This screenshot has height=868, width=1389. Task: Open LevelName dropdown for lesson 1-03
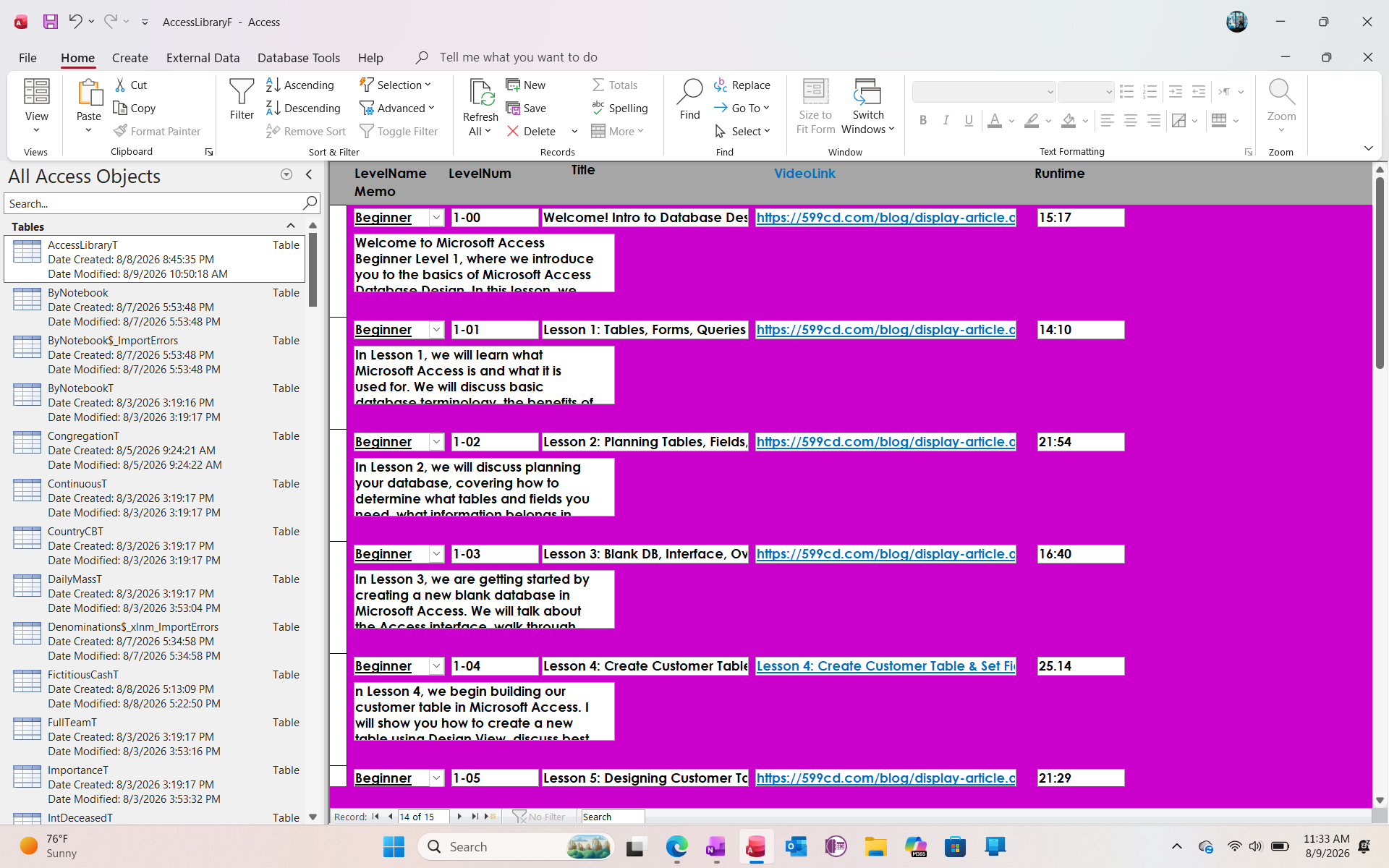point(436,554)
